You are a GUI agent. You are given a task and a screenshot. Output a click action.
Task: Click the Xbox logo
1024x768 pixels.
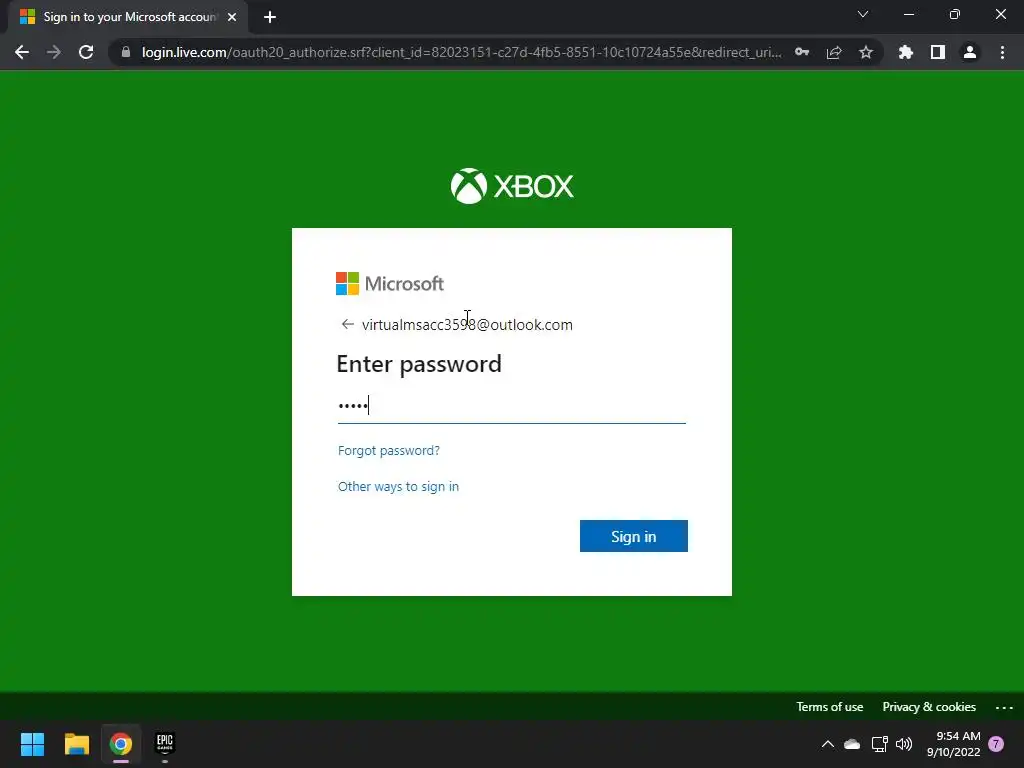pyautogui.click(x=511, y=186)
